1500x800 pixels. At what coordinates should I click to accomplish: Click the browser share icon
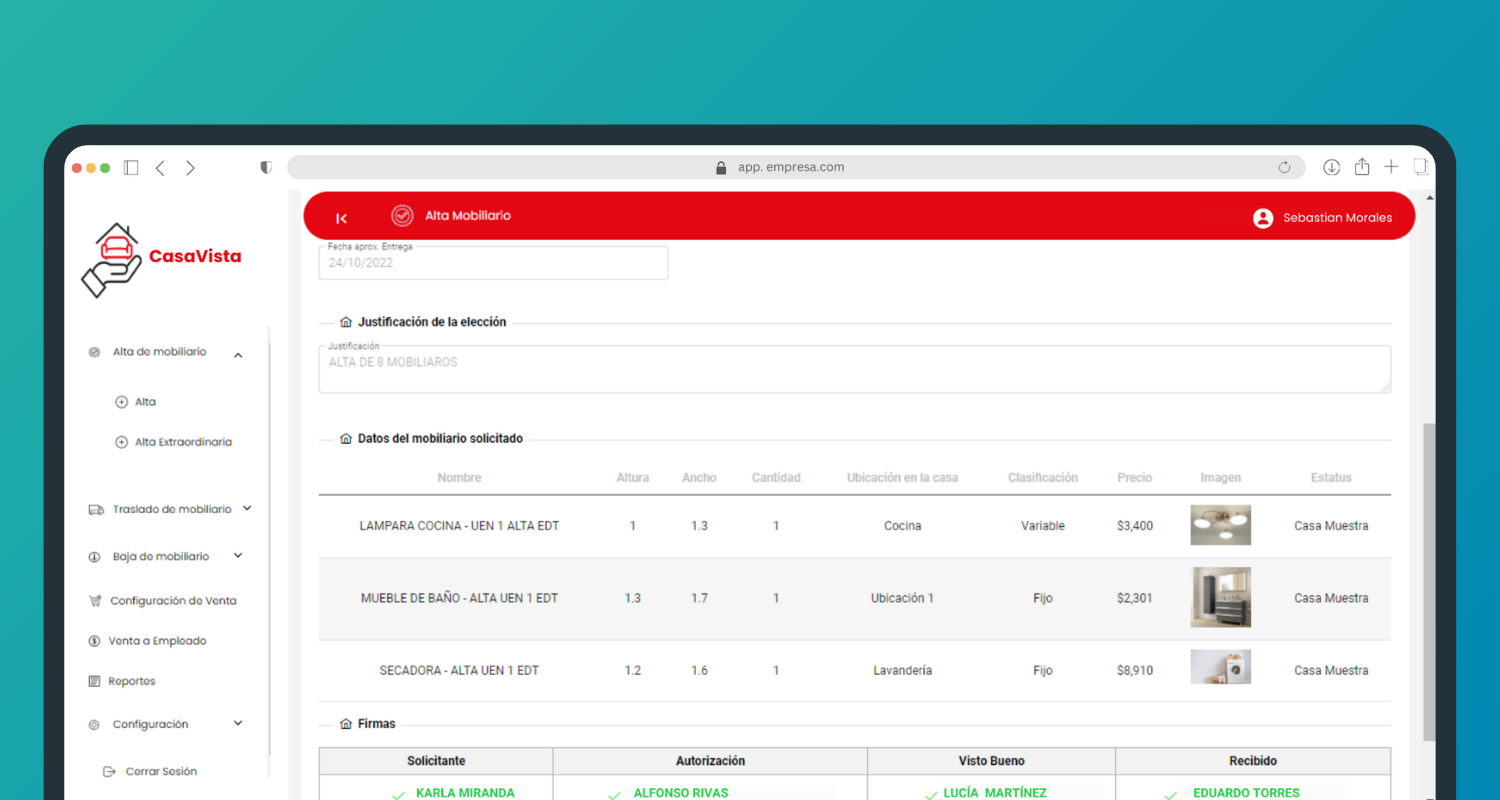pyautogui.click(x=1361, y=168)
